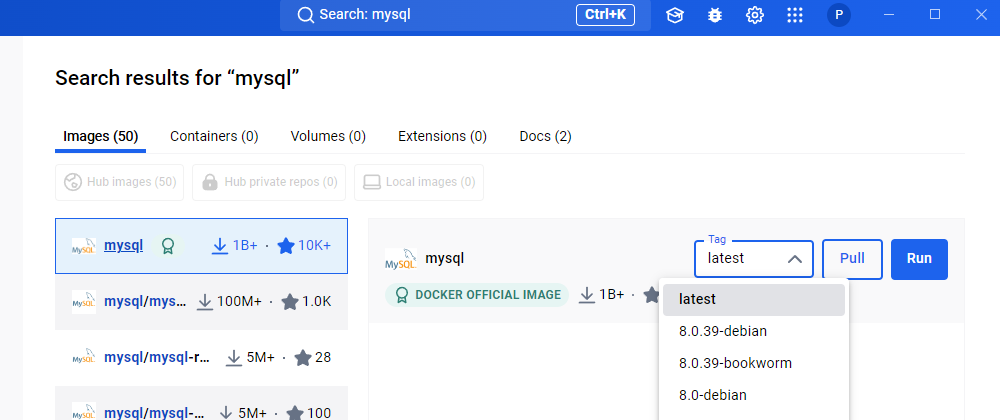Switch to the Docs (2) tab
Viewport: 1000px width, 420px height.
546,136
